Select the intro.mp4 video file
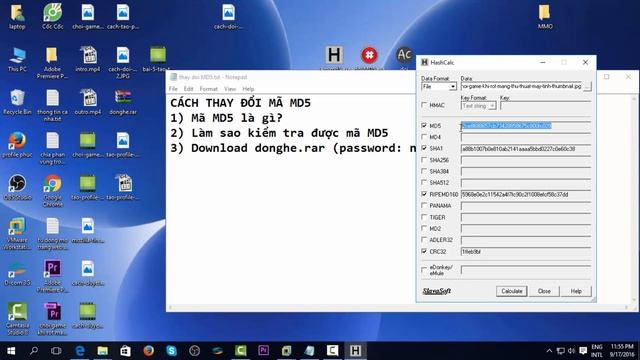The height and width of the screenshot is (360, 640). [x=88, y=59]
